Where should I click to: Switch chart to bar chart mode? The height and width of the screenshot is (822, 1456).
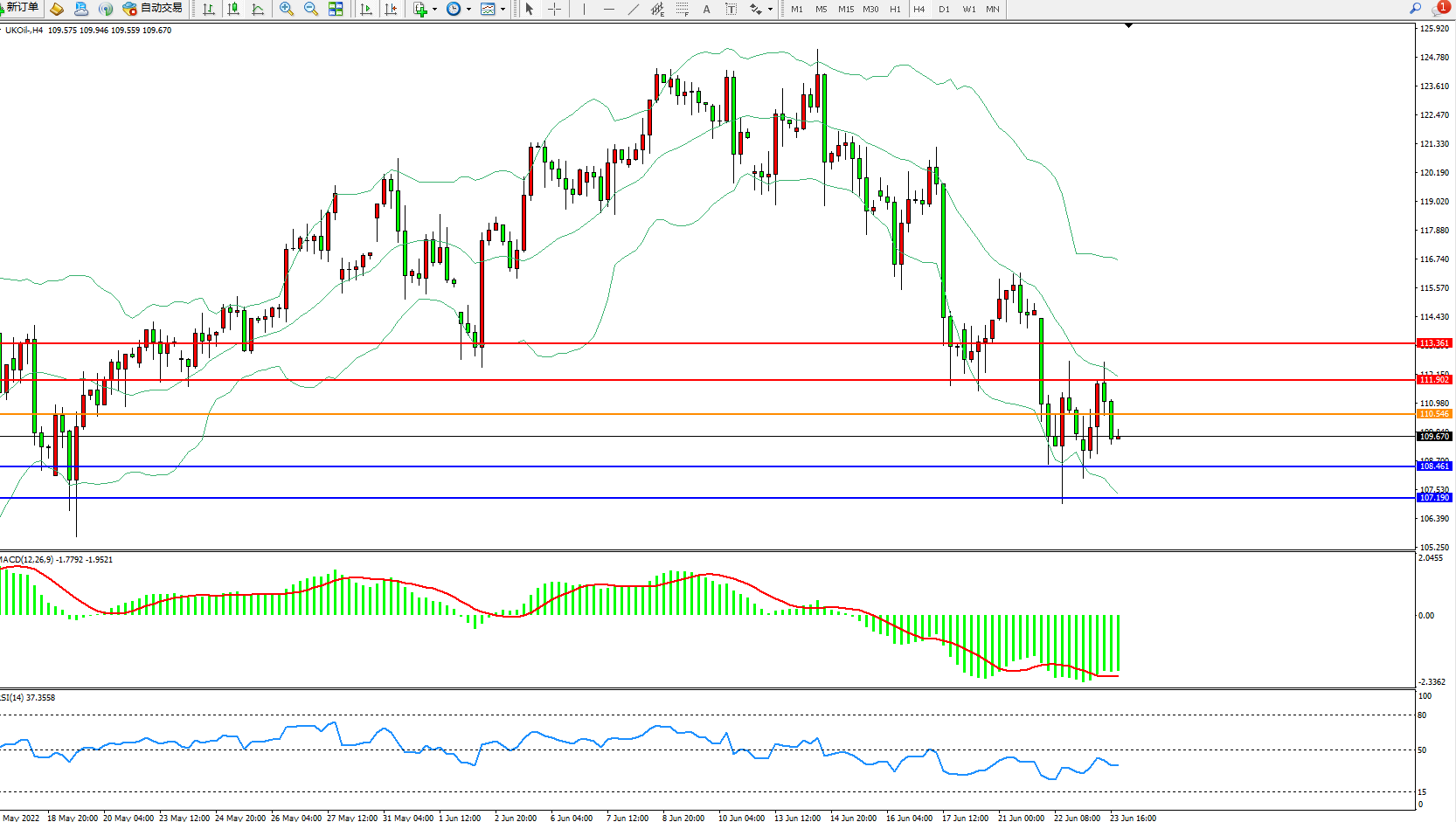pos(209,9)
